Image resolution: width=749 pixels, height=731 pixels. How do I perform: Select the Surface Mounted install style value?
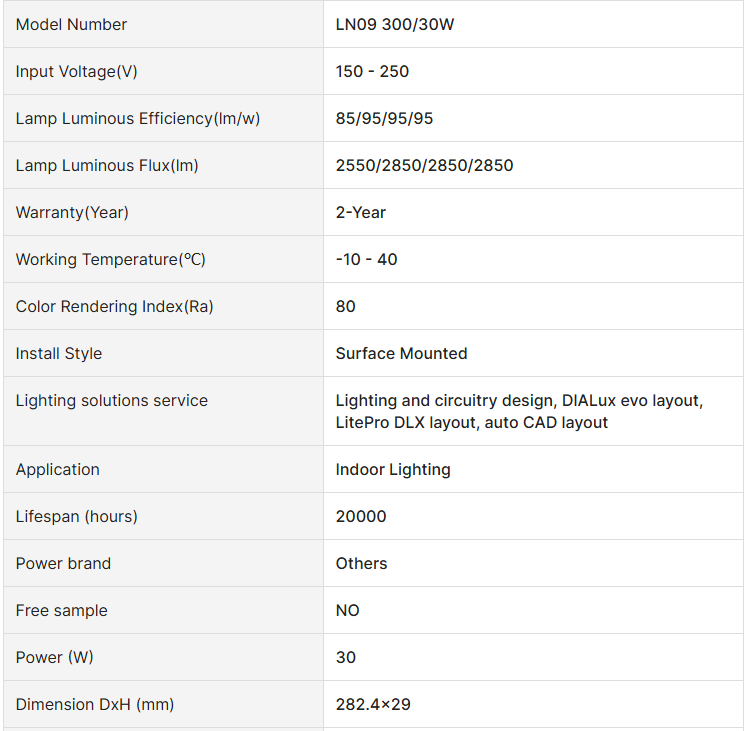[x=401, y=353]
